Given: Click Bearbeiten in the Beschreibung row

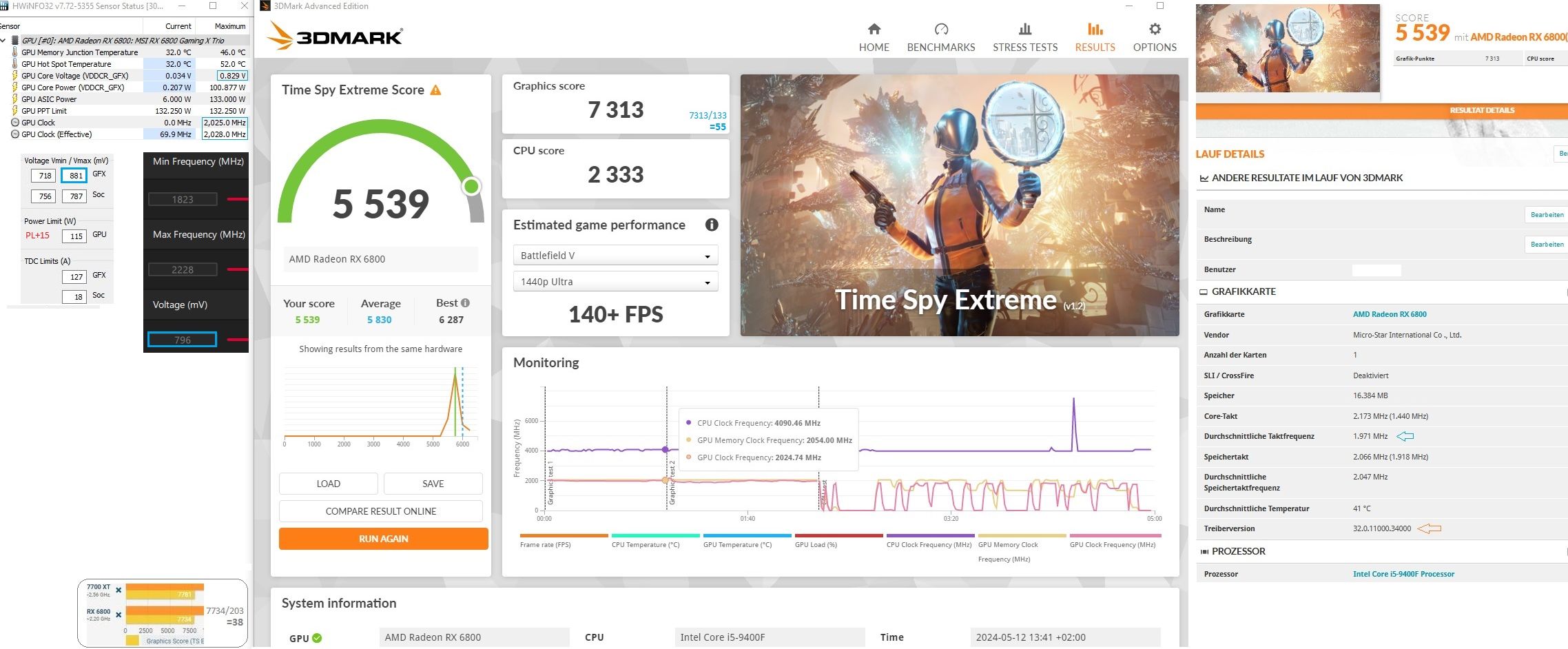Looking at the screenshot, I should [x=1547, y=245].
